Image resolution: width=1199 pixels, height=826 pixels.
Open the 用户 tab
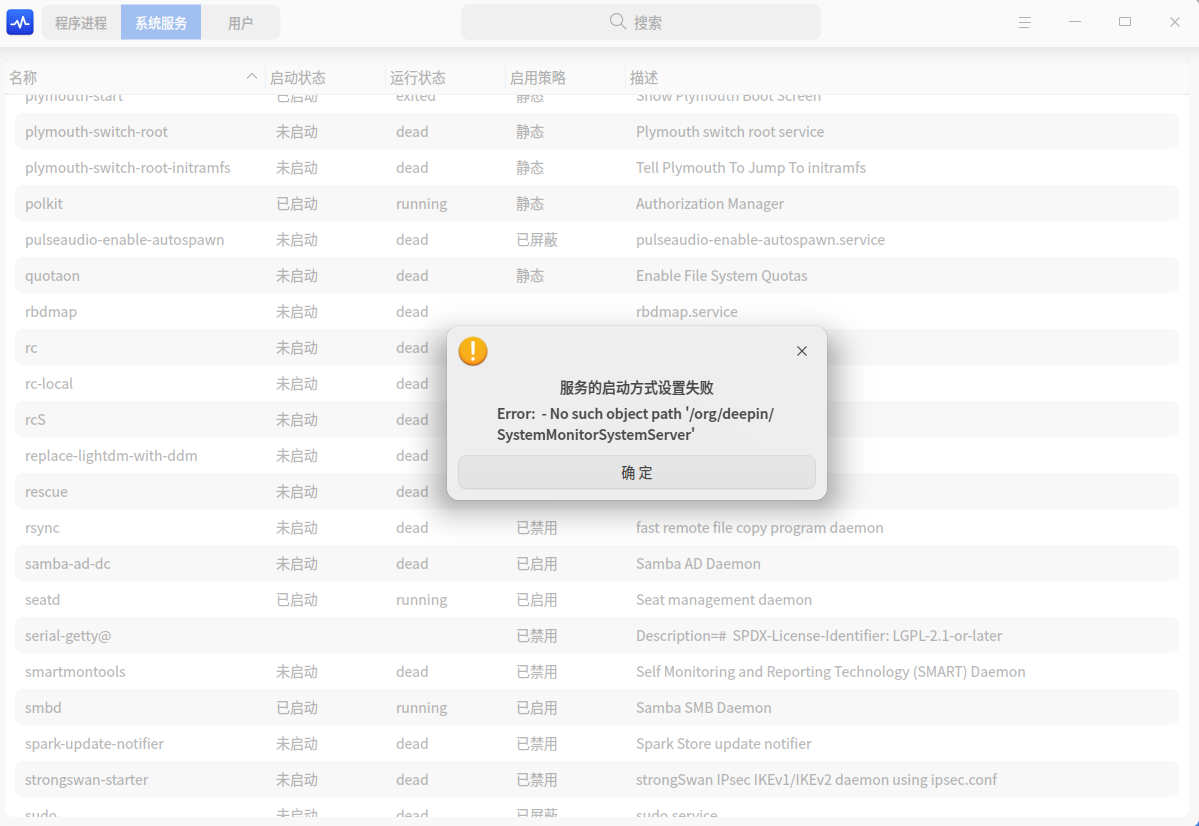240,23
